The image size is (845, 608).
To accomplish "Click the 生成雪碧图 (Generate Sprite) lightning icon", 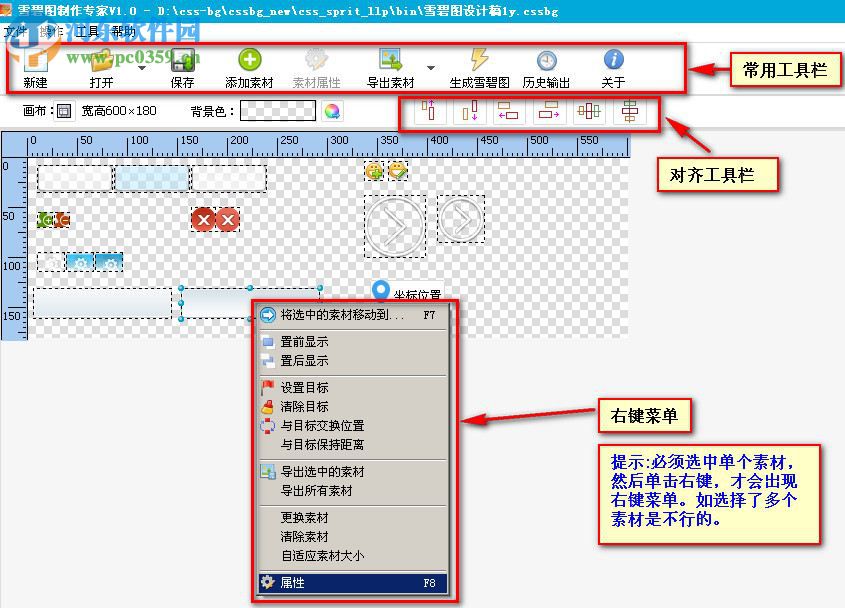I will tap(477, 60).
